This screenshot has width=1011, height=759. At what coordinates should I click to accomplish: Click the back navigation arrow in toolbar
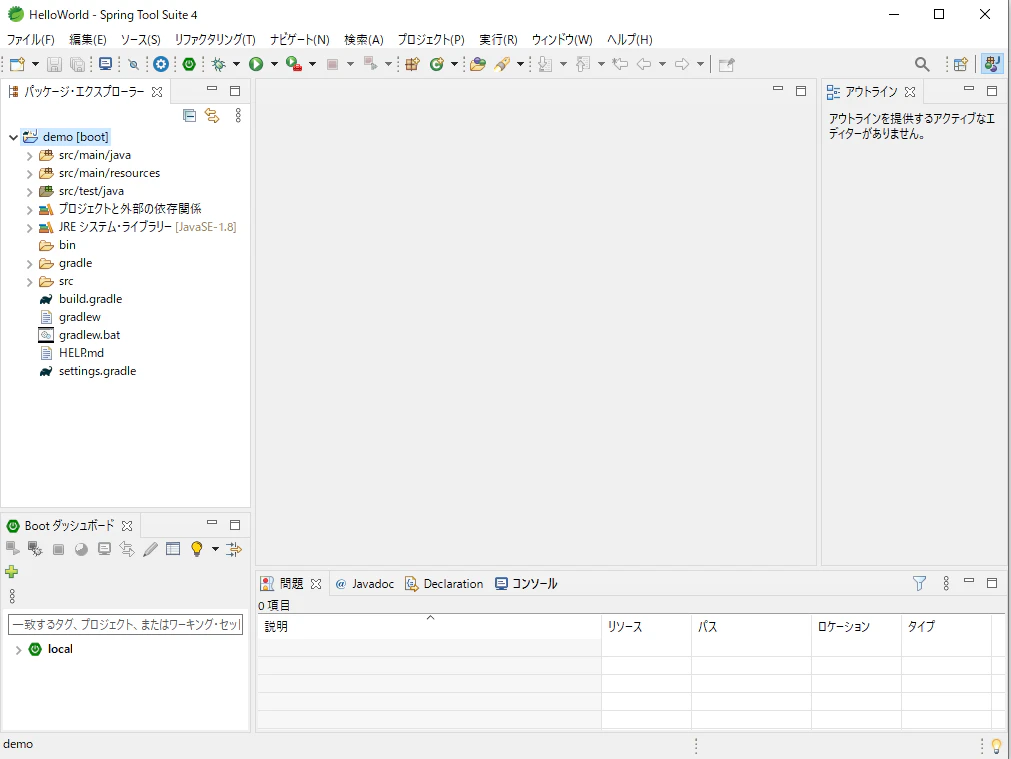point(643,64)
